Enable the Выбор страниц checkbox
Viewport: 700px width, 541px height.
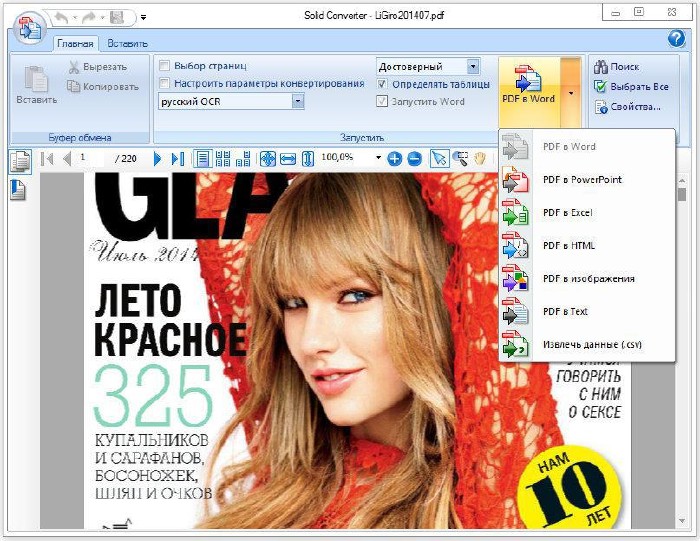coord(165,66)
